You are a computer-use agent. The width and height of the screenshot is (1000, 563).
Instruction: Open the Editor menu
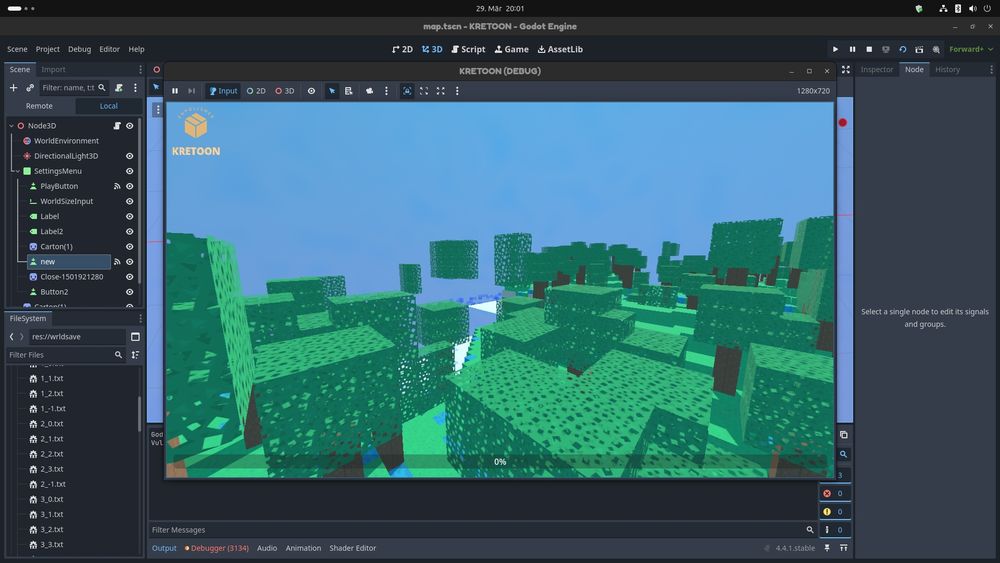[x=109, y=49]
